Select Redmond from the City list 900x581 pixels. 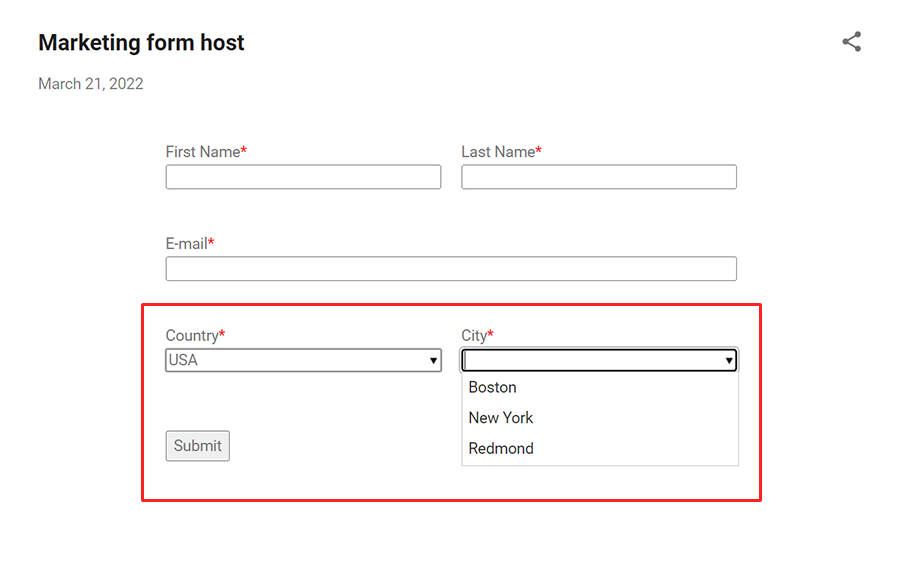tap(500, 448)
